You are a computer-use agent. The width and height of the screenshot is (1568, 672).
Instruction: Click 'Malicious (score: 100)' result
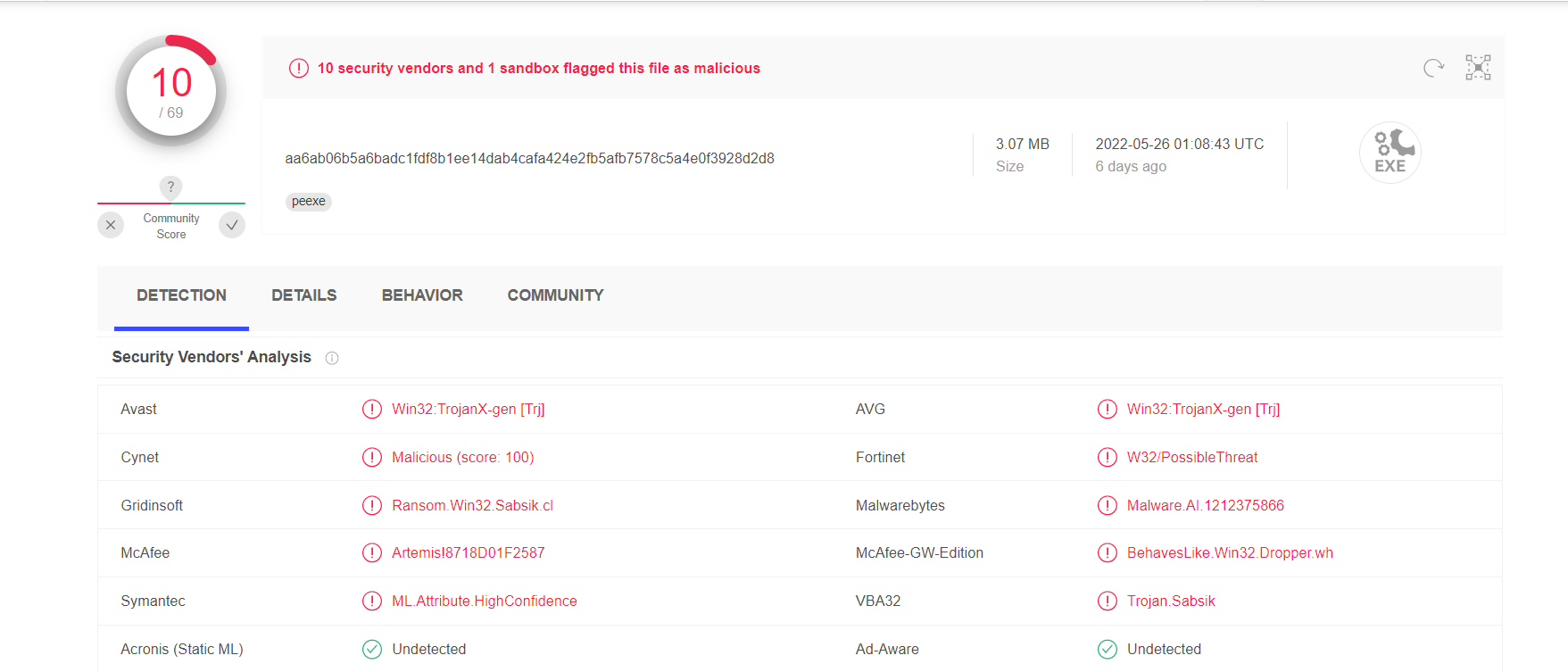pyautogui.click(x=463, y=457)
